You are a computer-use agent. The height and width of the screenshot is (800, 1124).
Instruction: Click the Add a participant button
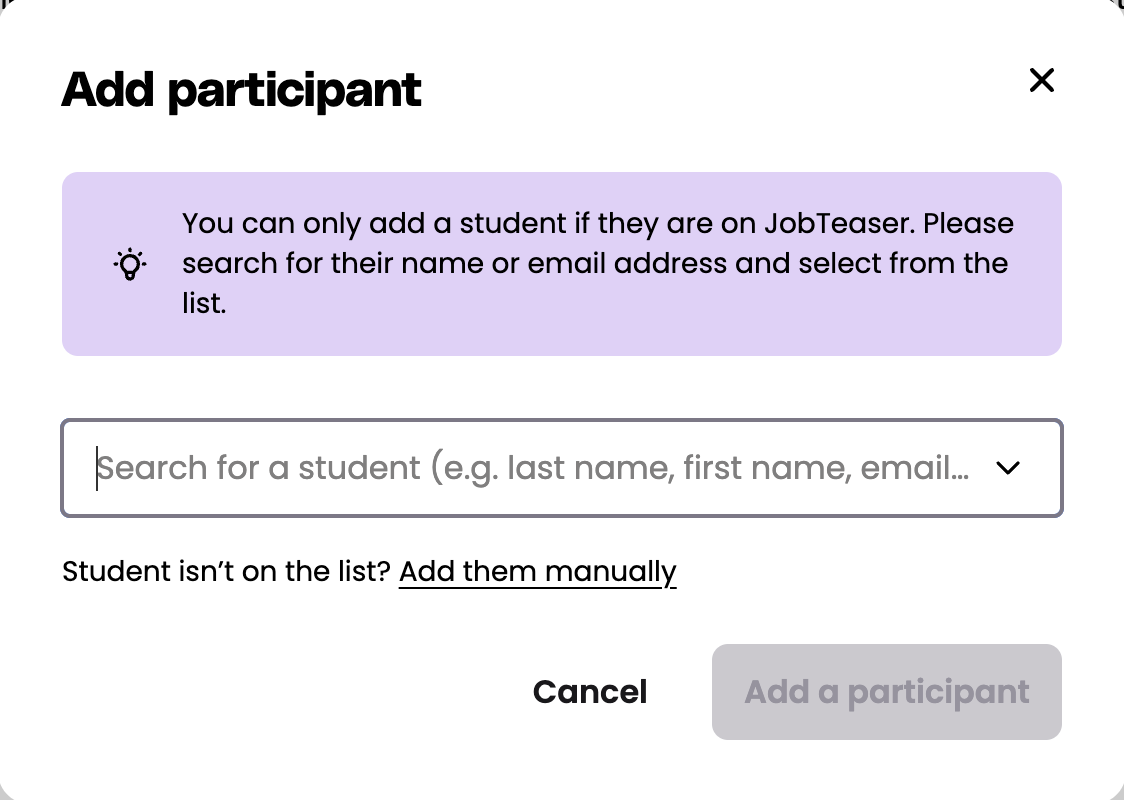[886, 692]
